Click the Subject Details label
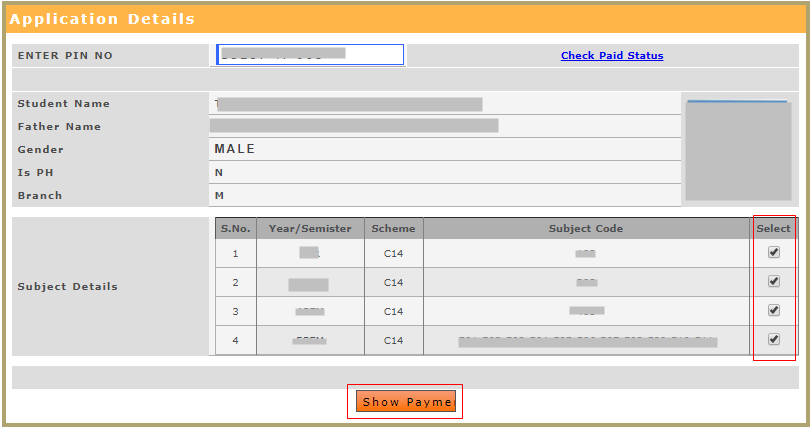The image size is (812, 431). coord(68,287)
